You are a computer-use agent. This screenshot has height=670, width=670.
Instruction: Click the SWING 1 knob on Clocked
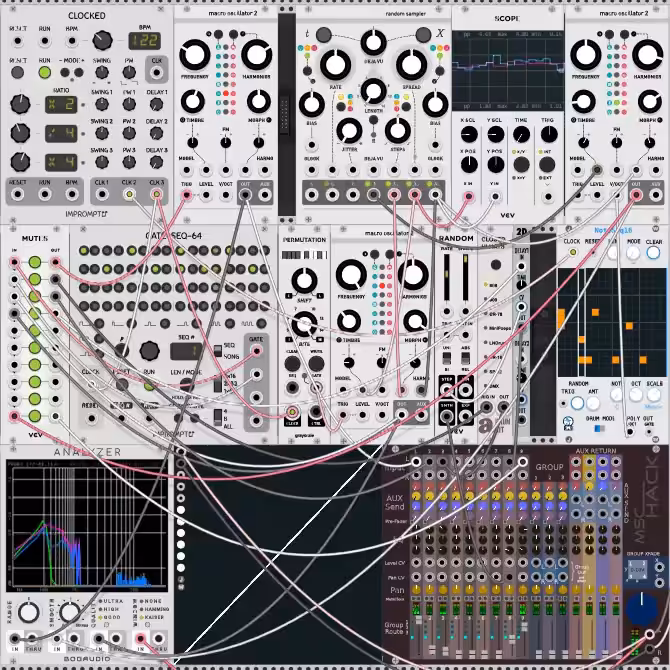point(102,104)
